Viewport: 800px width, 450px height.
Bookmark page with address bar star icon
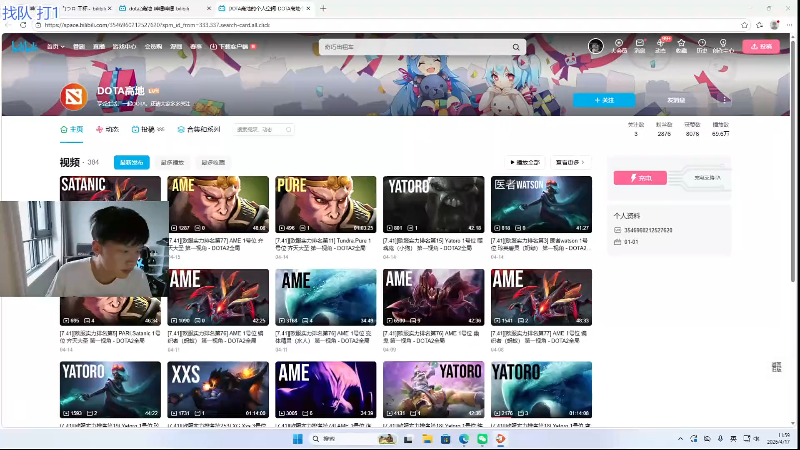pyautogui.click(x=744, y=24)
